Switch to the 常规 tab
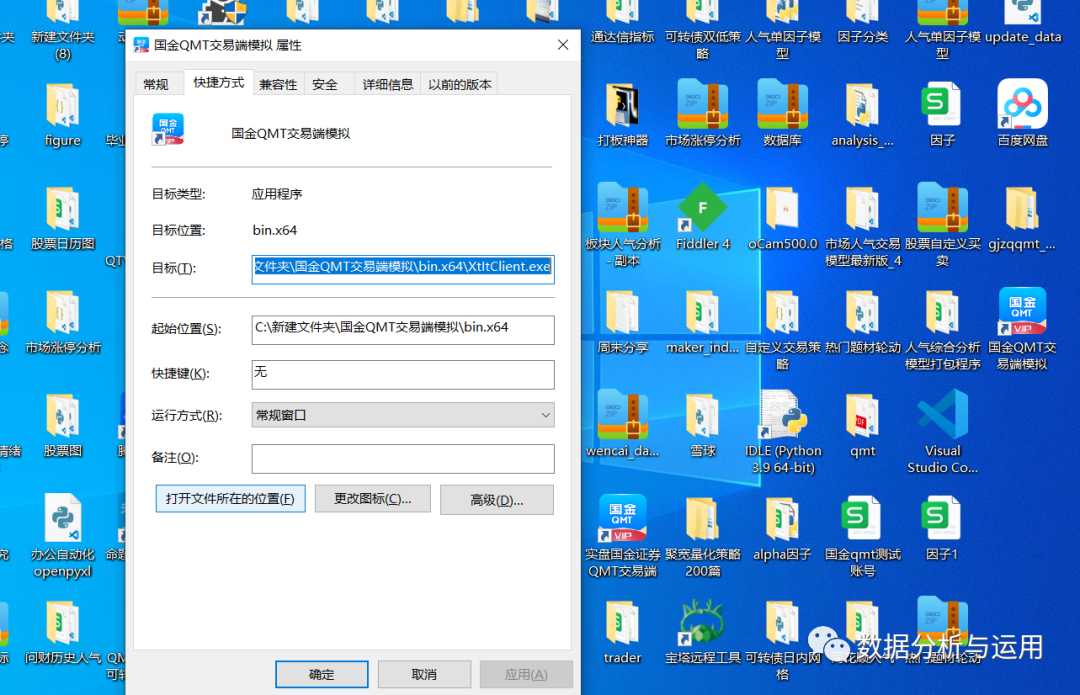This screenshot has width=1080, height=695. 156,84
